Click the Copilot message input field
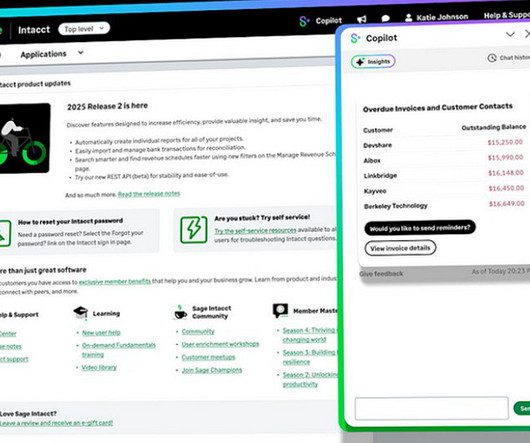530x443 pixels. click(432, 408)
